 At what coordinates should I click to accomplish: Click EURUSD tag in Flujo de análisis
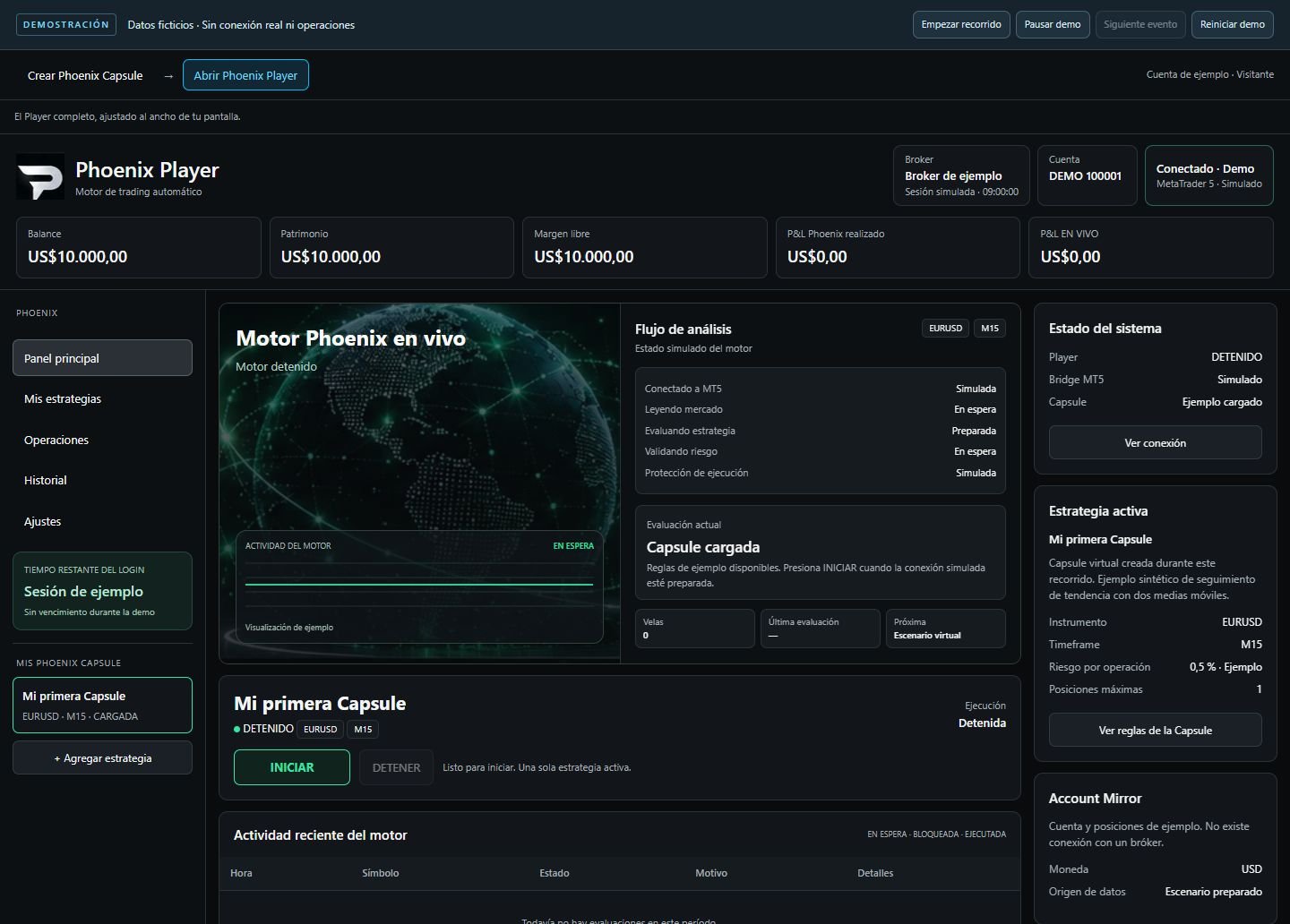[945, 329]
